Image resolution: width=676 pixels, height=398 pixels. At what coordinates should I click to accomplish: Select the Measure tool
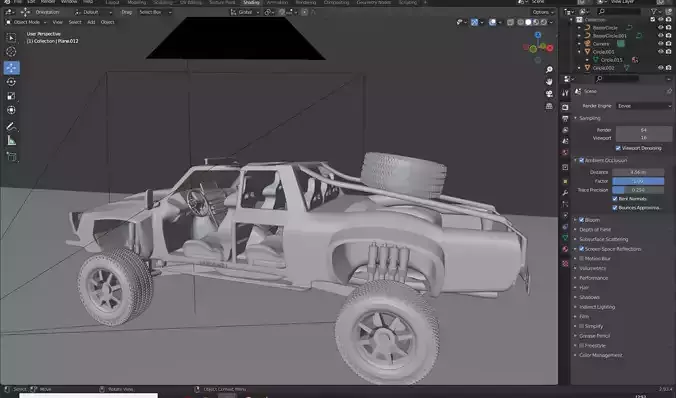tap(12, 141)
